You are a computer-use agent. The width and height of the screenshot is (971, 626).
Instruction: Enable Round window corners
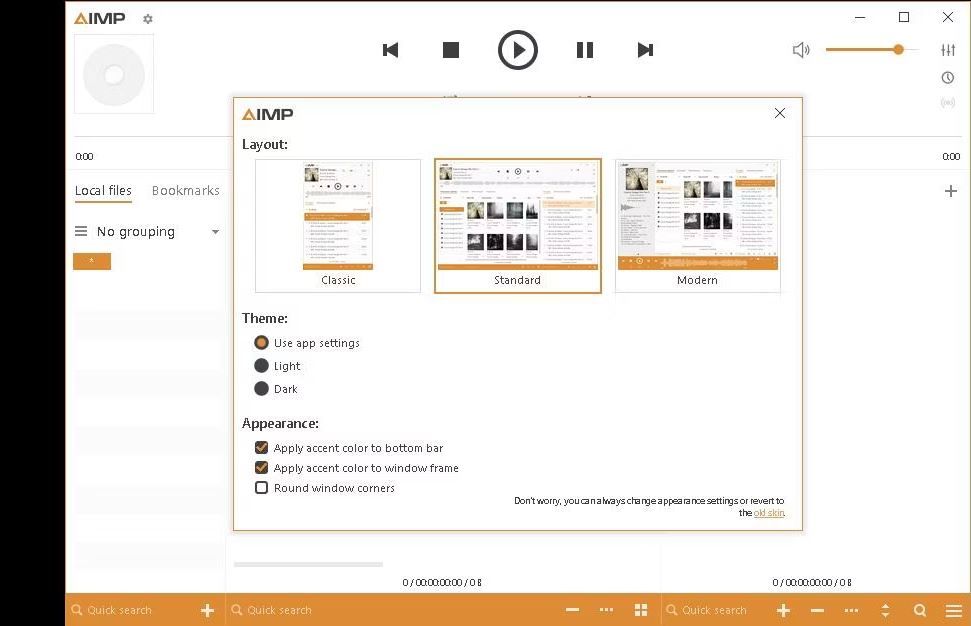[324, 488]
